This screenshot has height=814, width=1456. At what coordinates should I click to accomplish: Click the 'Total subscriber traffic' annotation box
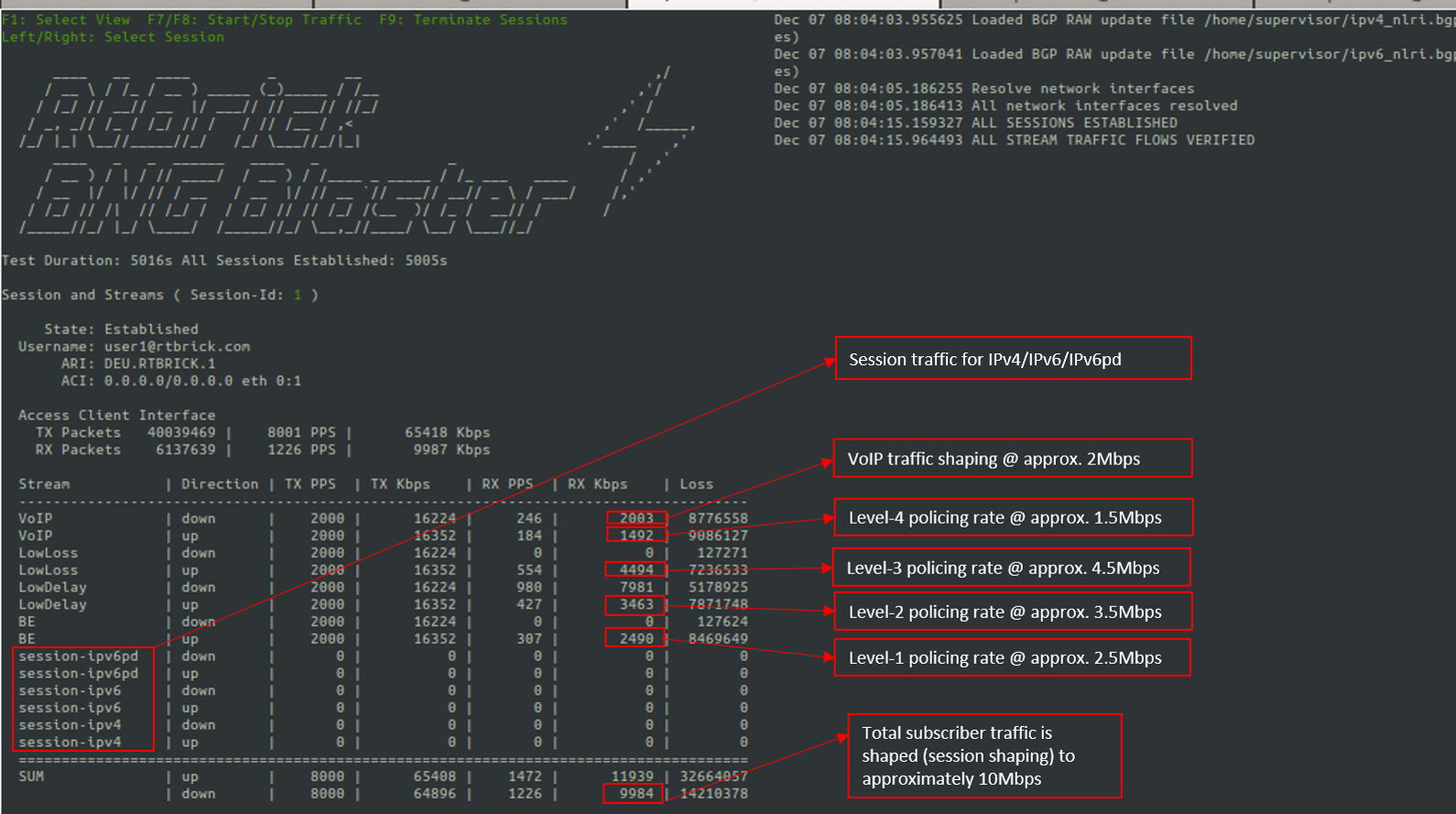pos(984,755)
